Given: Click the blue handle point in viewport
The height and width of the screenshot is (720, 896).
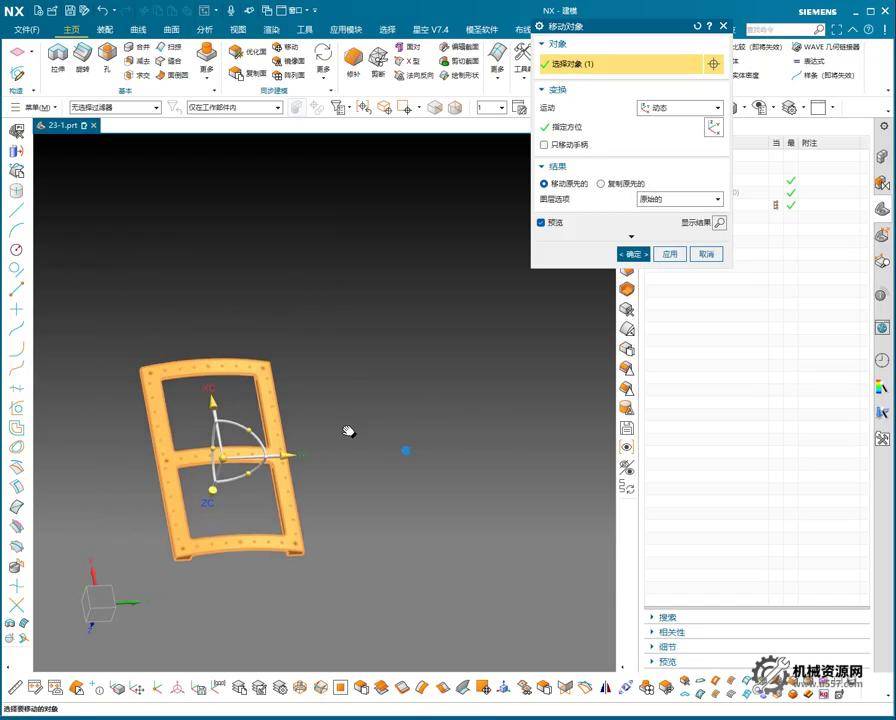Looking at the screenshot, I should (x=406, y=451).
